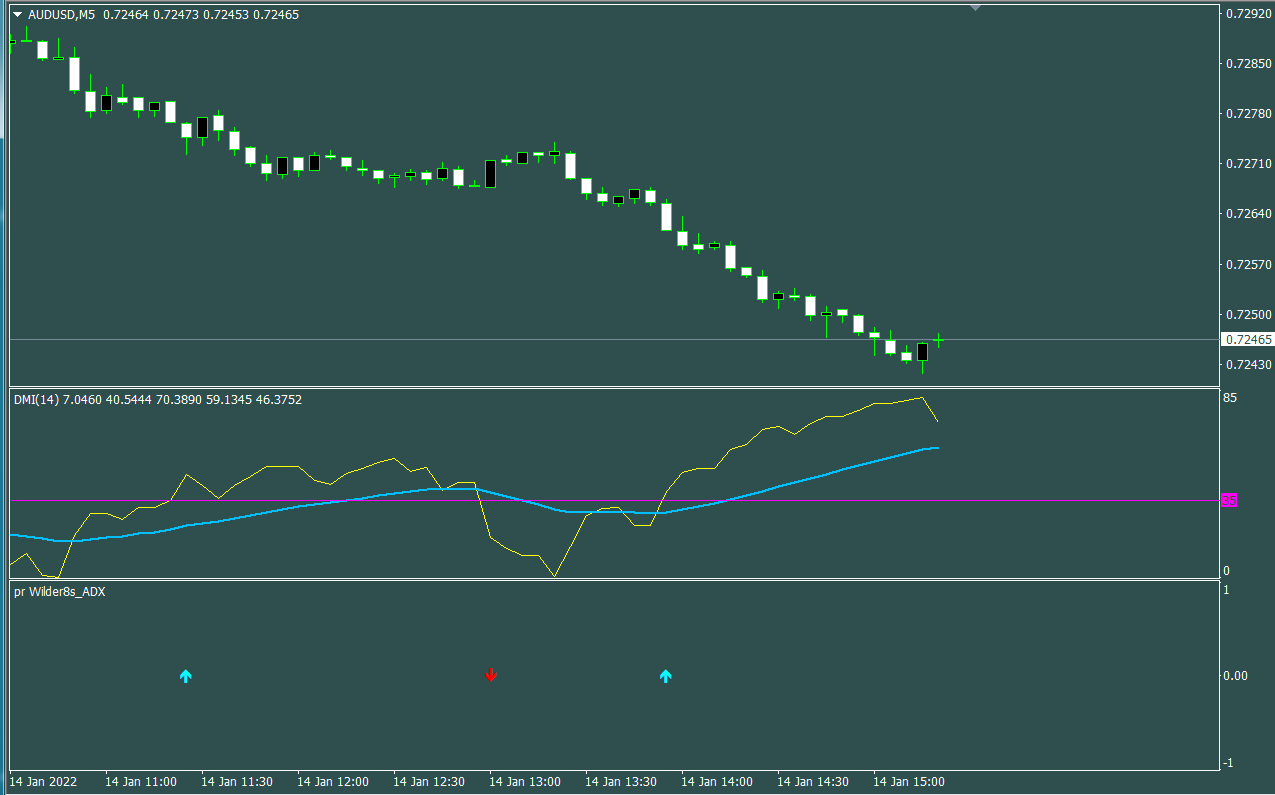Click the red down arrow signal
Screen dimensions: 1275x795
pos(491,675)
